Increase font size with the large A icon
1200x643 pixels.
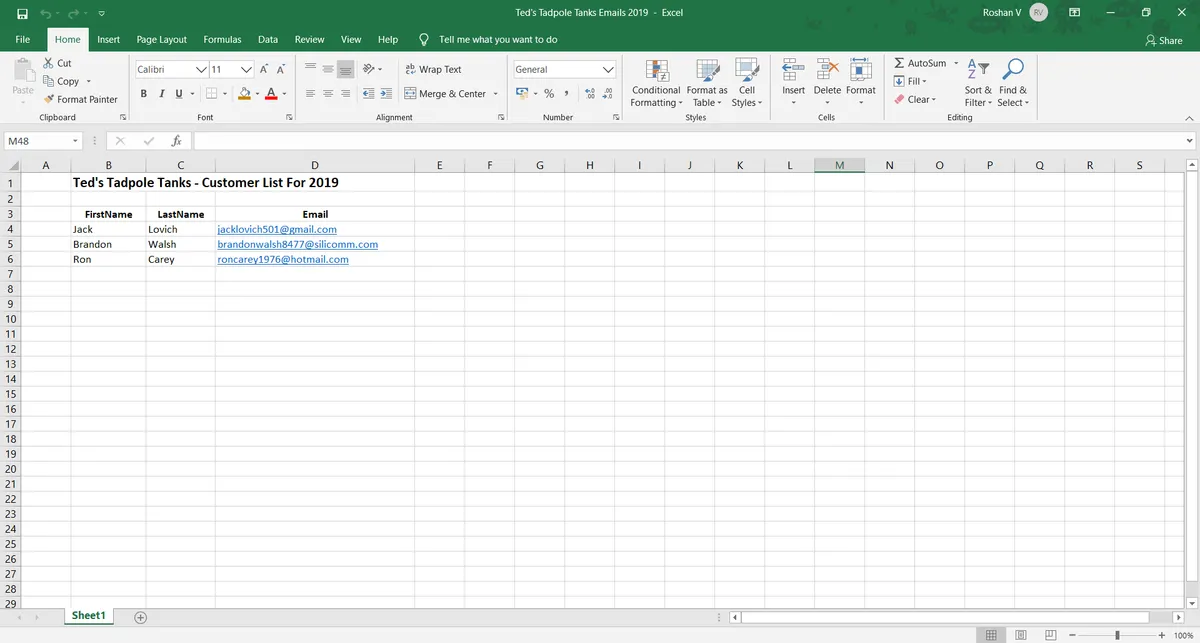tap(264, 69)
